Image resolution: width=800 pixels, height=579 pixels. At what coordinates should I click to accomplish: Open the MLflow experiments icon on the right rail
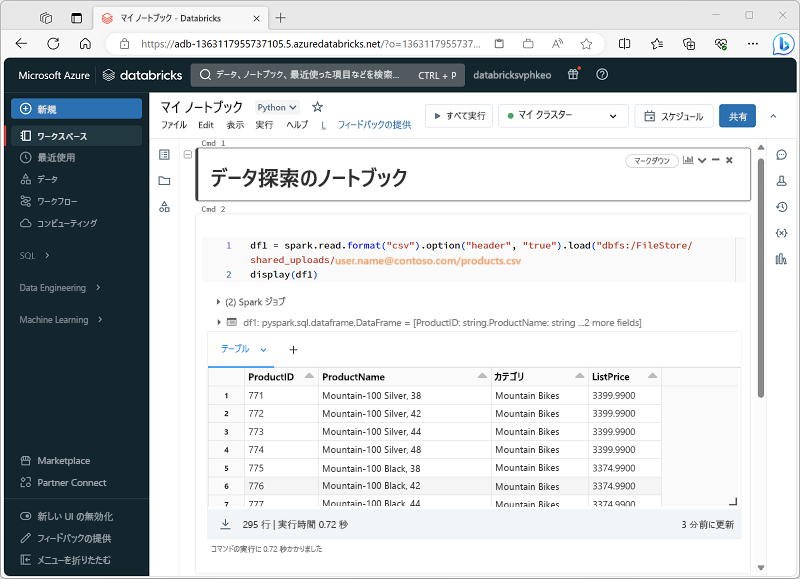pyautogui.click(x=783, y=183)
